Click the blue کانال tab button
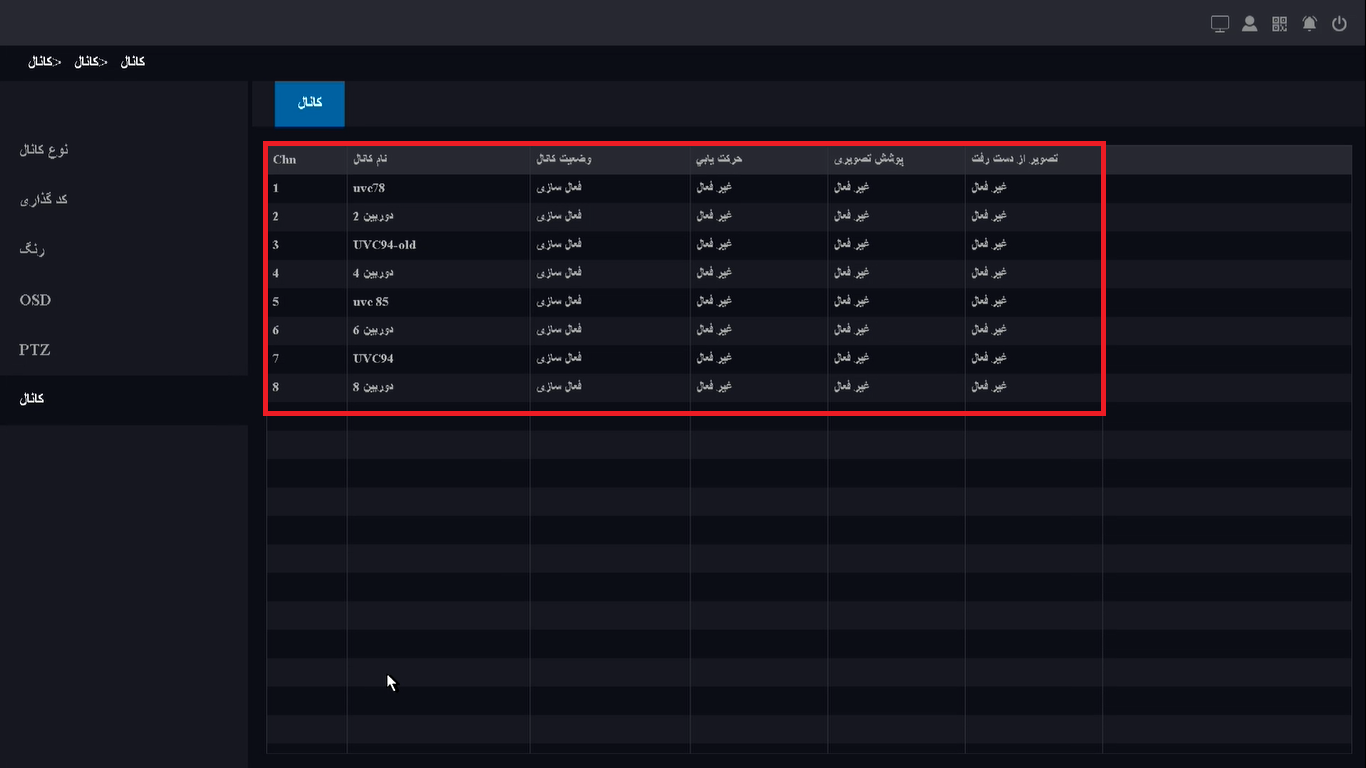 coord(310,104)
